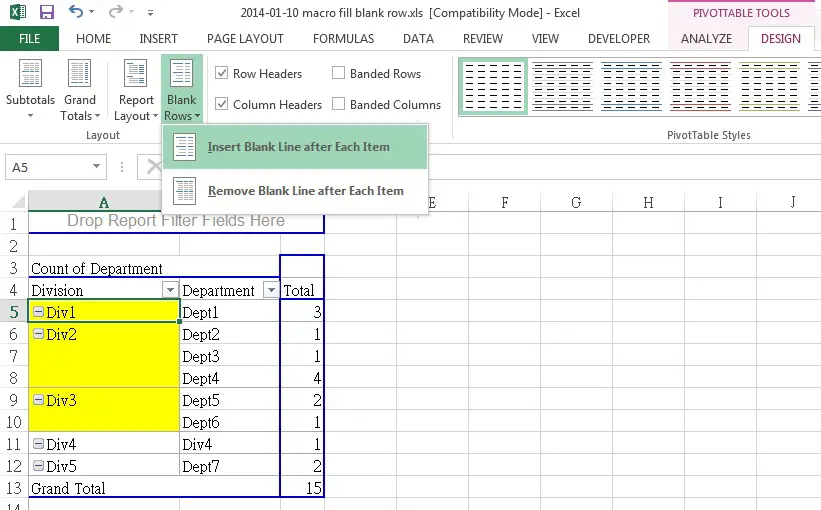
Task: Uncheck the Row Headers checkbox
Action: pos(221,73)
